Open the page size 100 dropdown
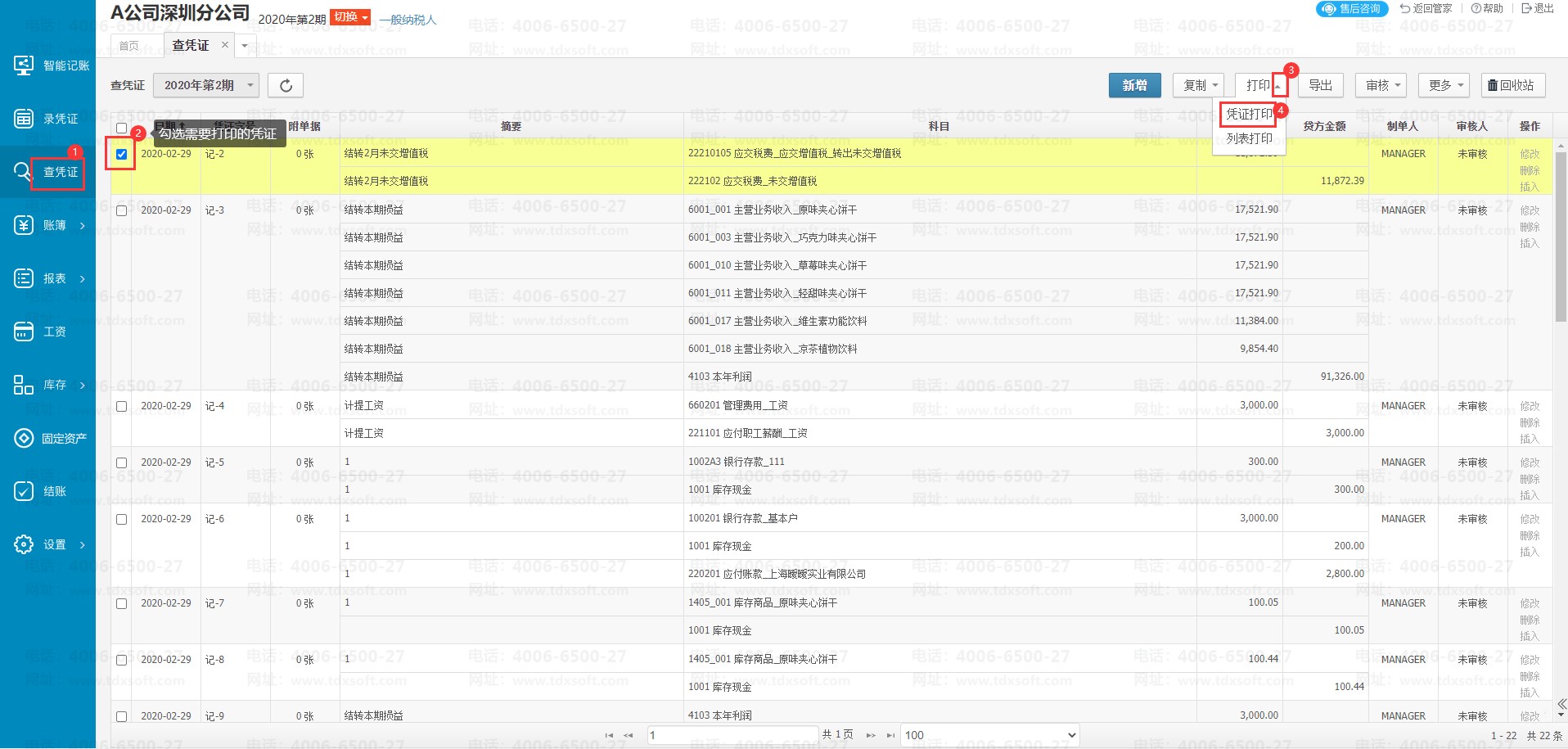 point(989,735)
